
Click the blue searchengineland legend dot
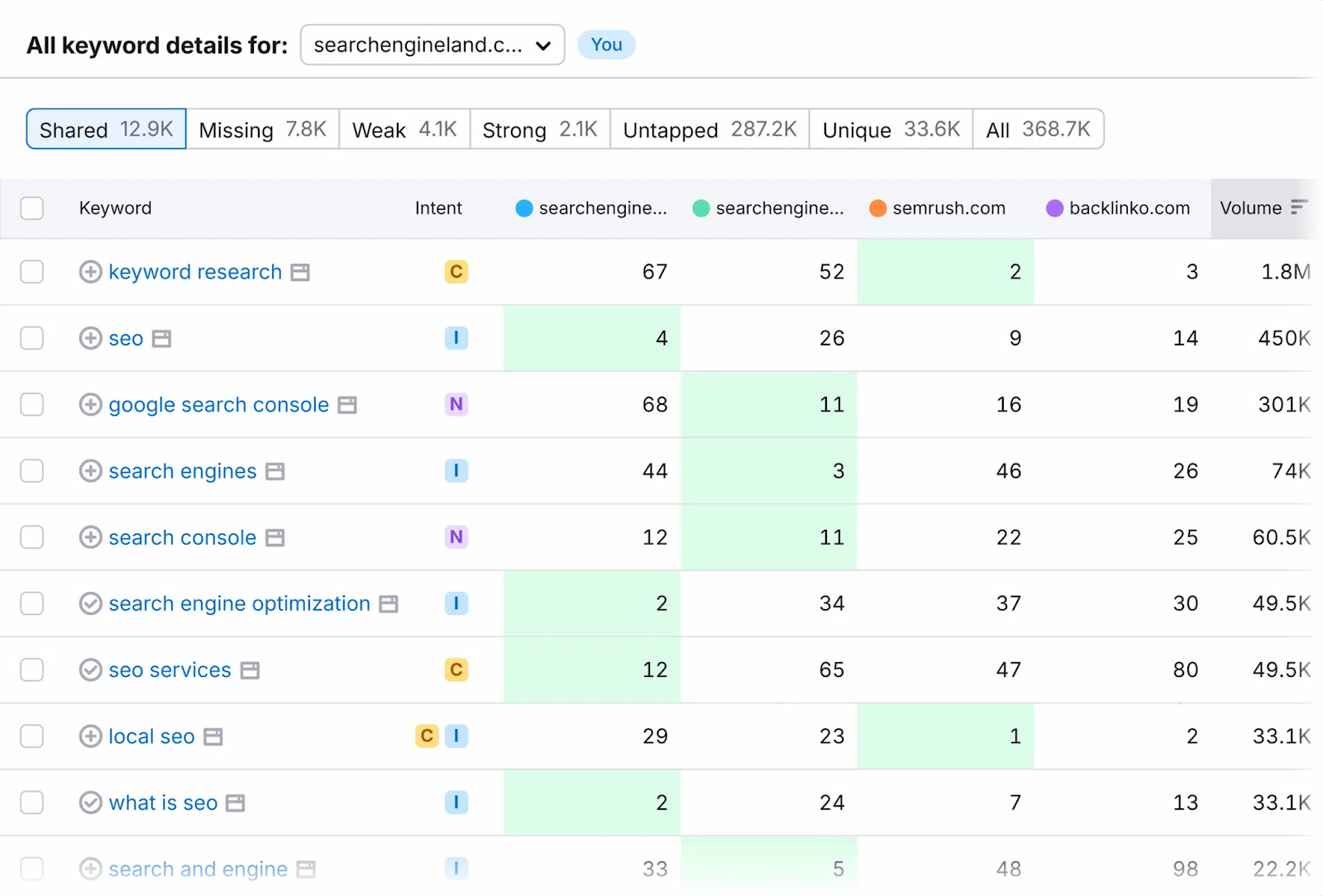[x=524, y=208]
